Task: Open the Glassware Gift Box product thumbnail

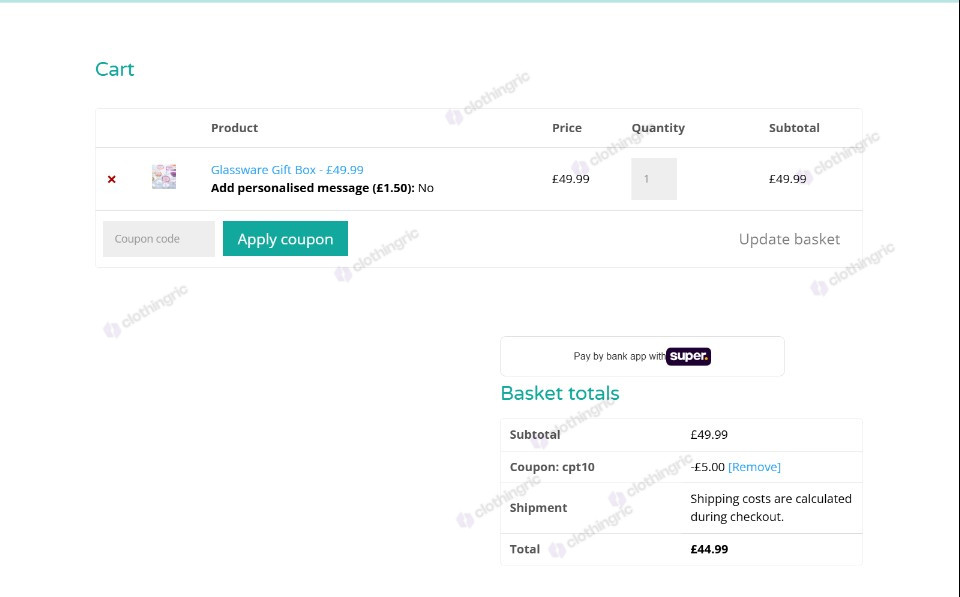Action: click(x=164, y=176)
